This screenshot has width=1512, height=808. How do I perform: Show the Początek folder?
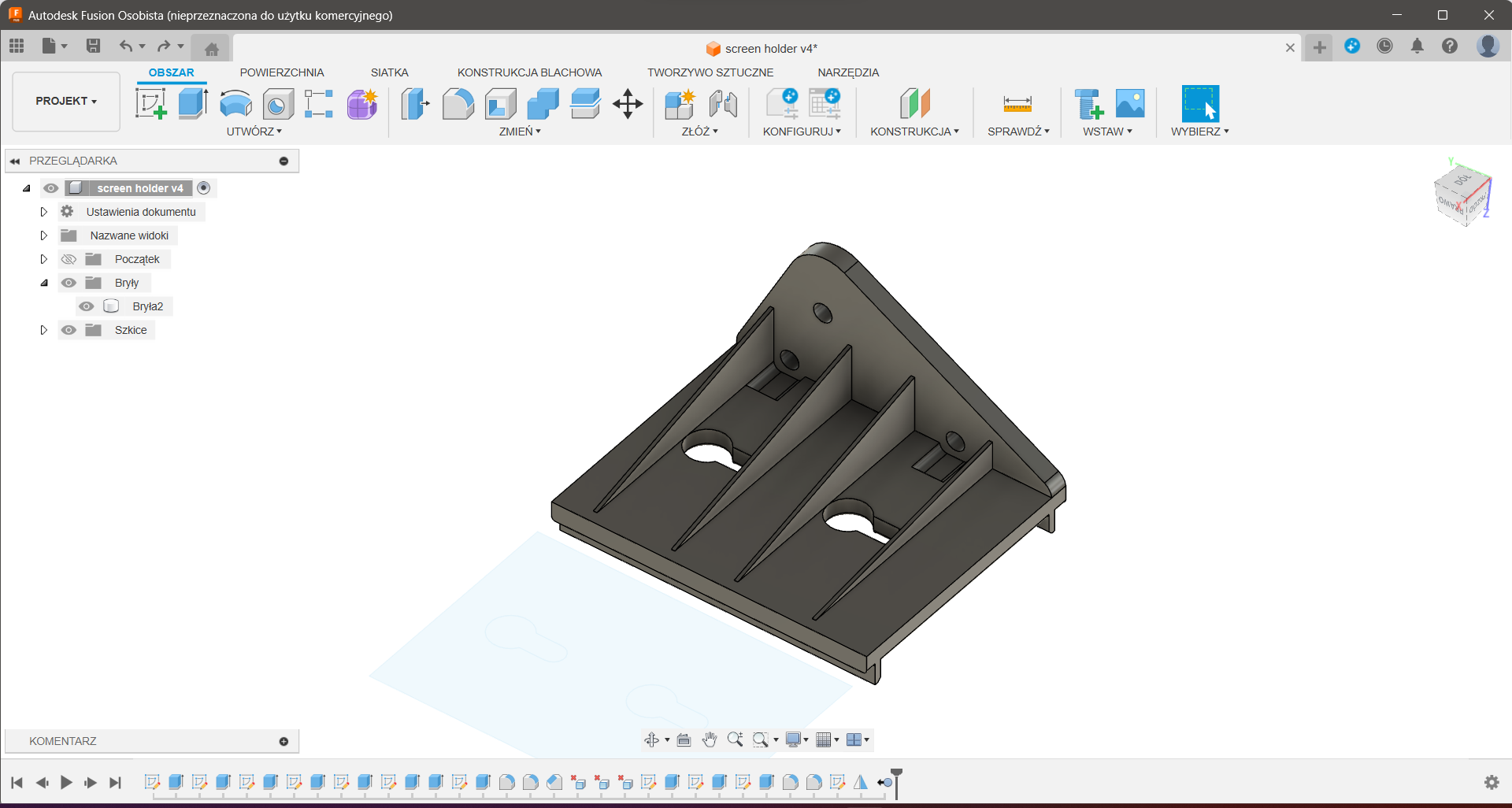tap(69, 259)
